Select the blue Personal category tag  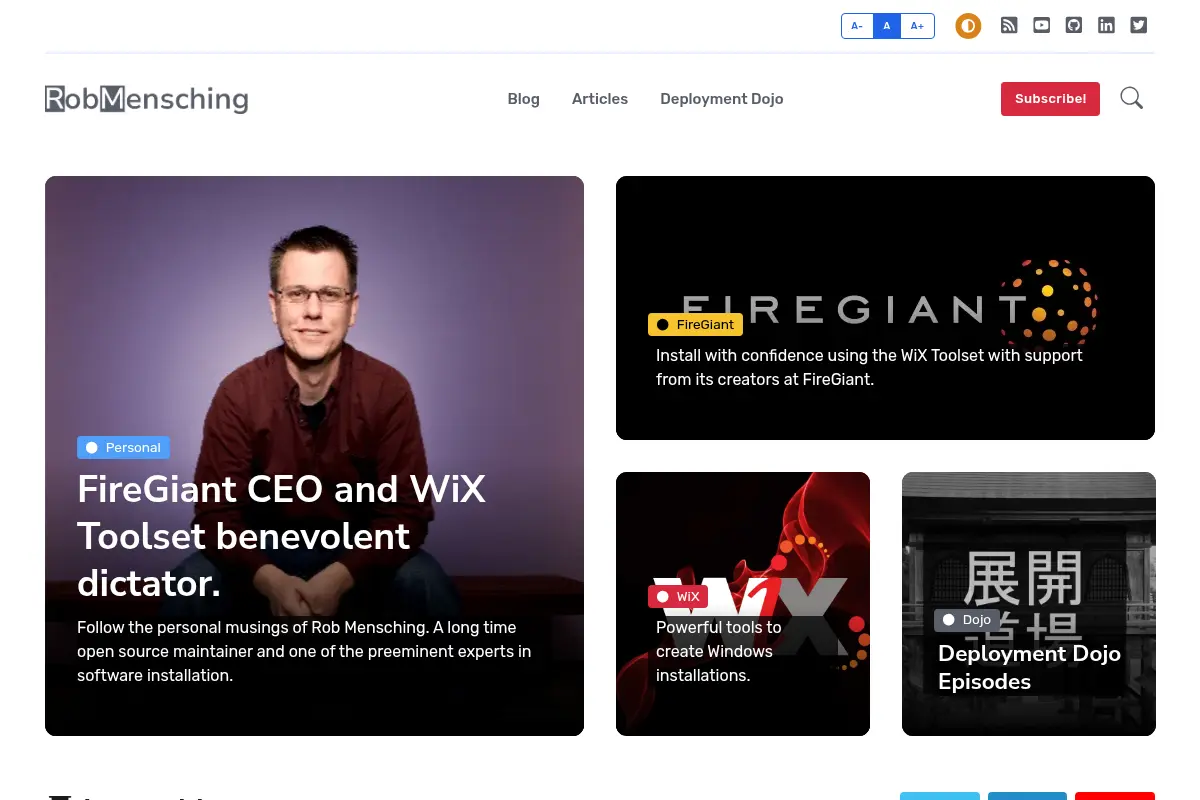tap(123, 448)
